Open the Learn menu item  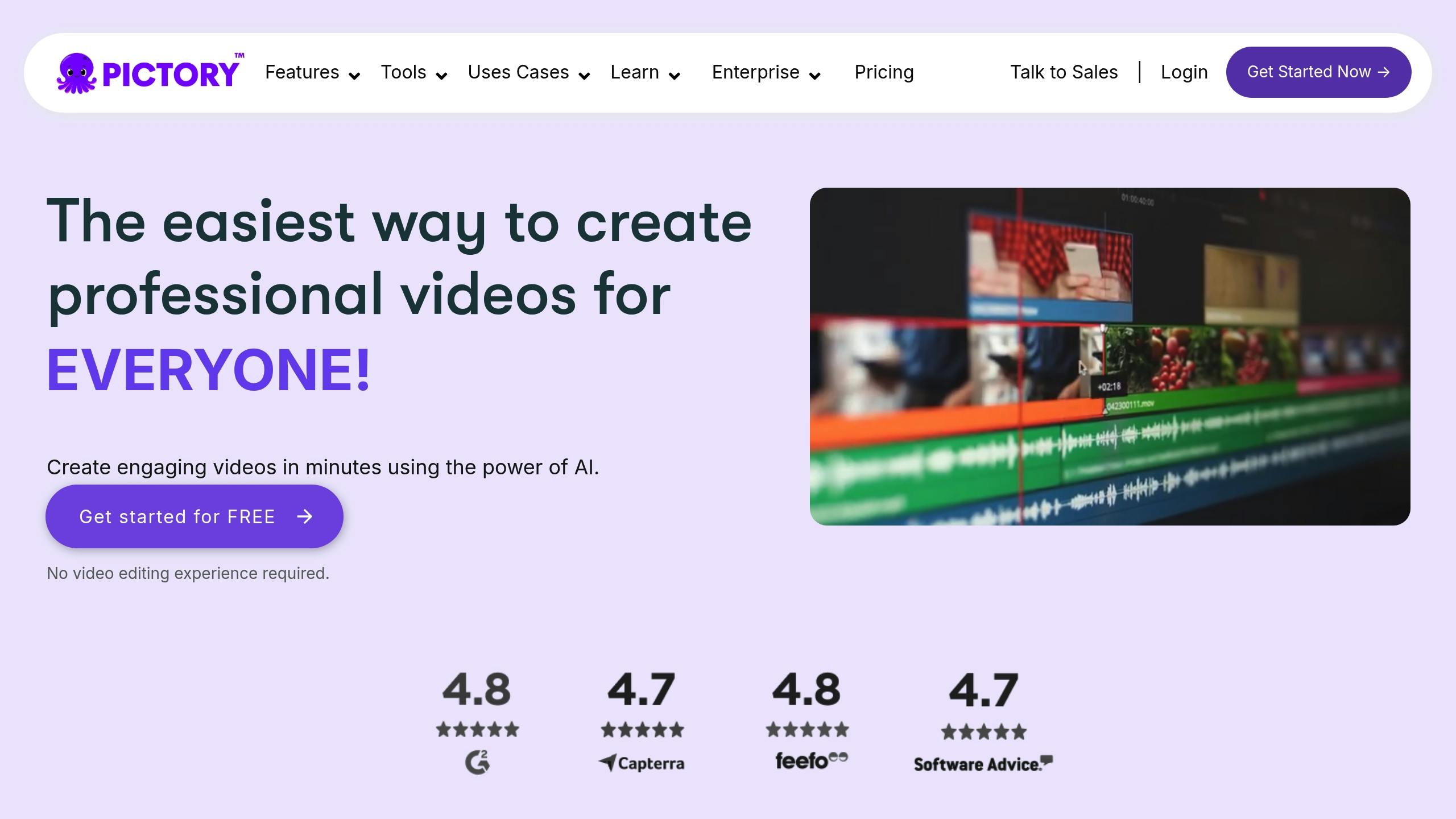(x=635, y=72)
